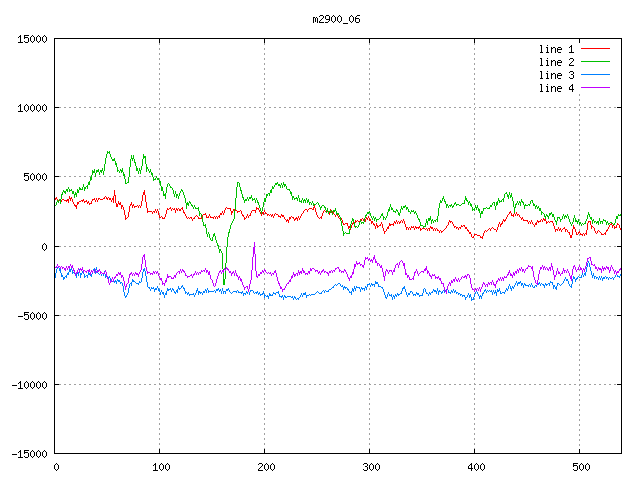Click the 200 x-axis tick label
This screenshot has height=480, width=640.
265,467
